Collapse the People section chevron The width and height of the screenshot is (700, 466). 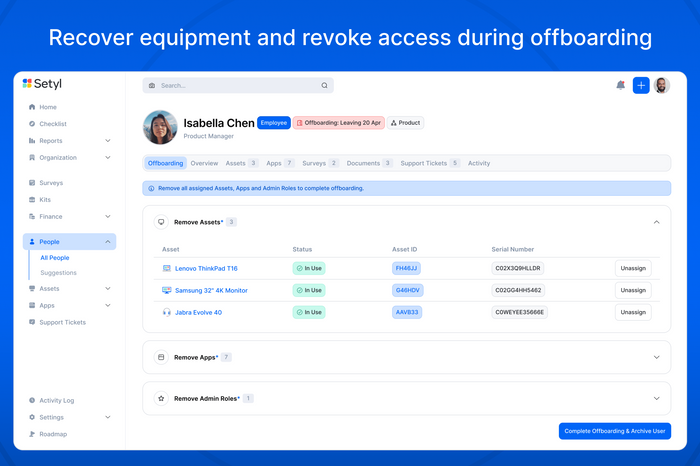pyautogui.click(x=108, y=241)
